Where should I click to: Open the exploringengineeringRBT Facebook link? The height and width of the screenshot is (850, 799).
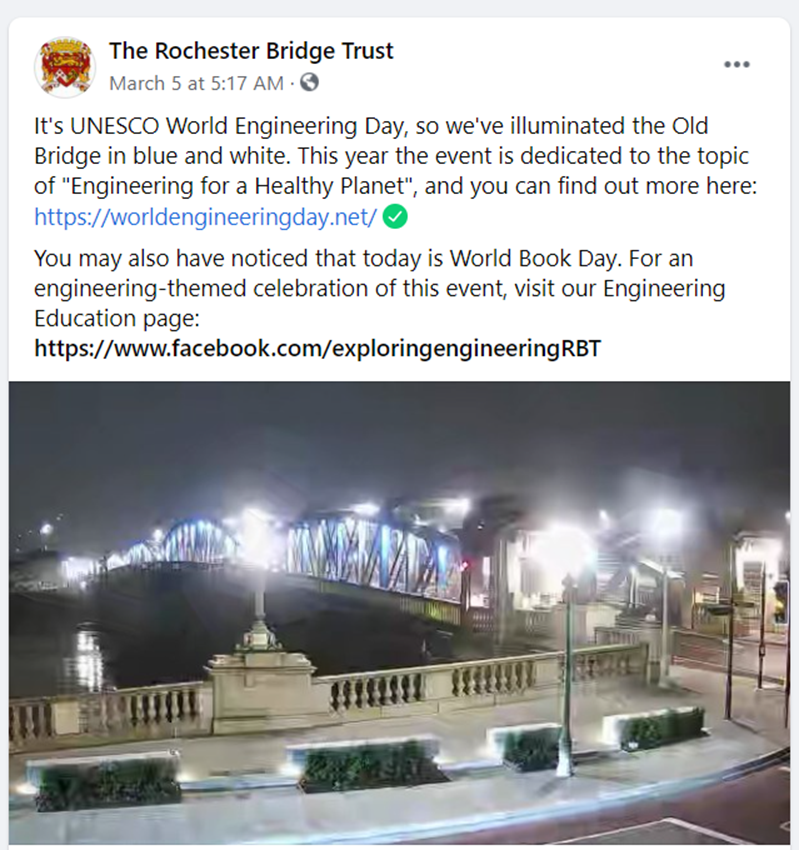click(x=318, y=349)
